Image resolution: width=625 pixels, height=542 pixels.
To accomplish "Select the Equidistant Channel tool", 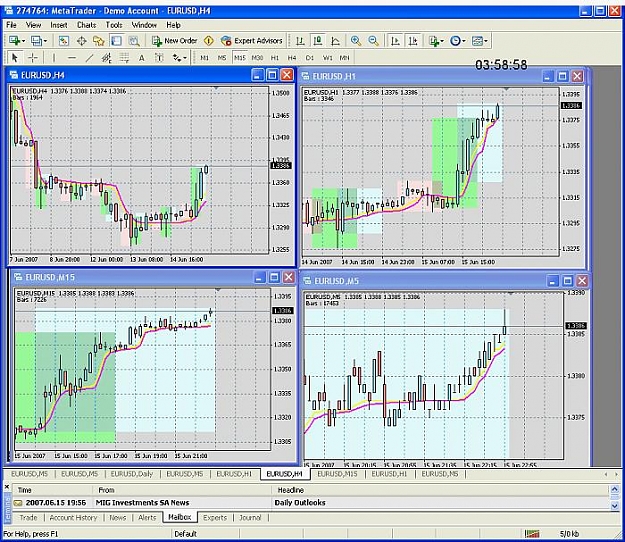I will click(x=106, y=58).
